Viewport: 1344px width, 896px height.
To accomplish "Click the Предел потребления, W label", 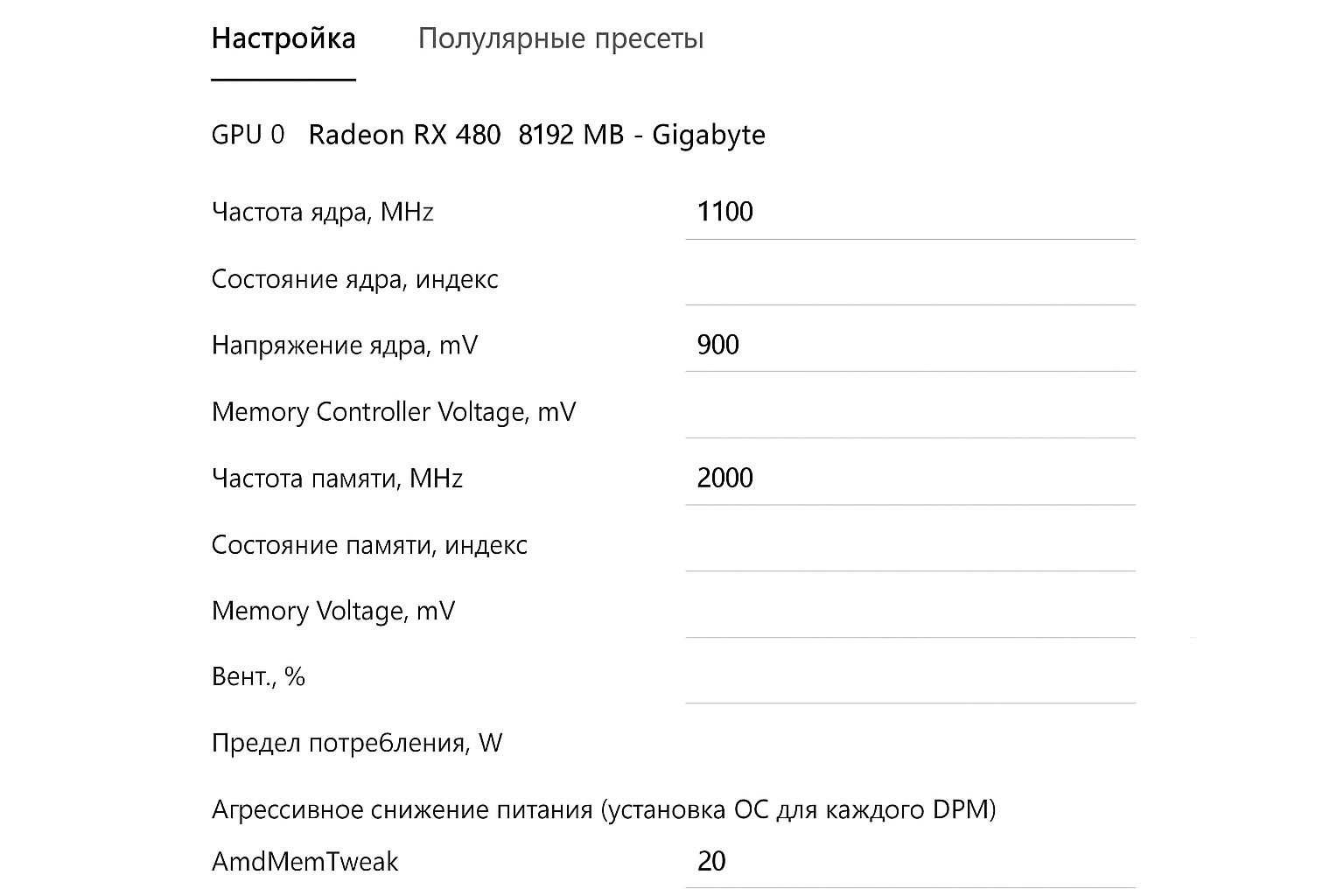I will [x=357, y=743].
